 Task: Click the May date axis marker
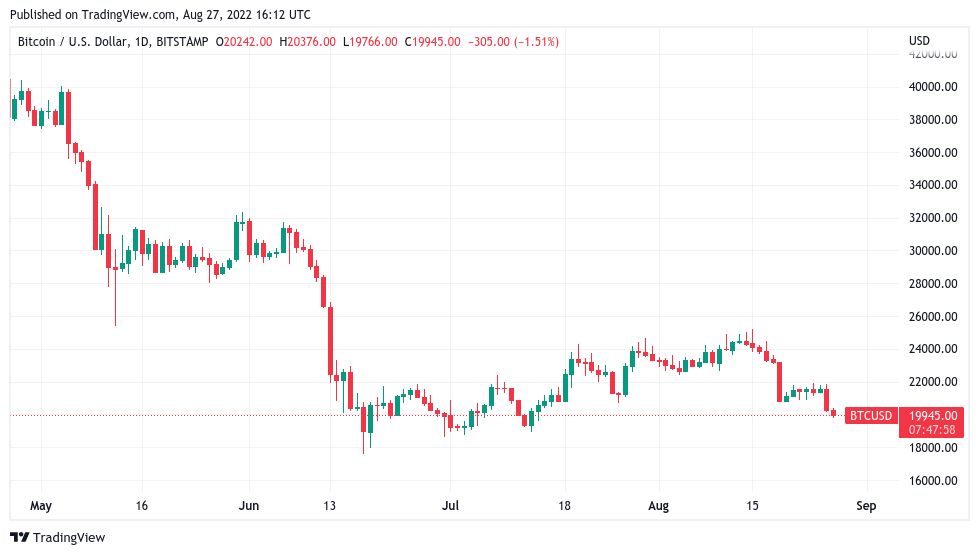coord(41,506)
